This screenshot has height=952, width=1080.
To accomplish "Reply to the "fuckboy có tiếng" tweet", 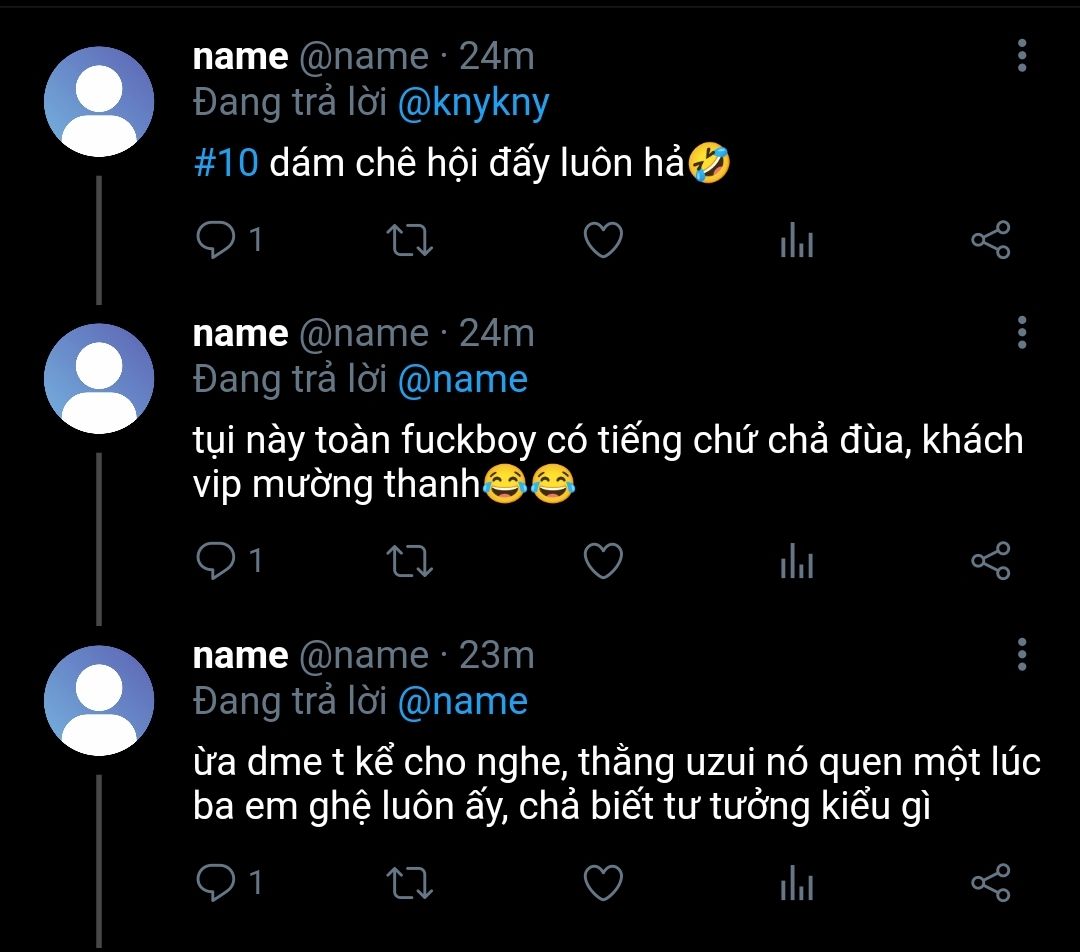I will pyautogui.click(x=213, y=561).
